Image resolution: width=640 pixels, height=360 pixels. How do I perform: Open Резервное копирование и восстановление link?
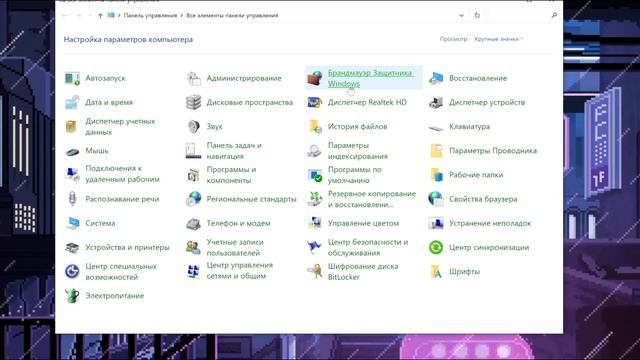(372, 199)
